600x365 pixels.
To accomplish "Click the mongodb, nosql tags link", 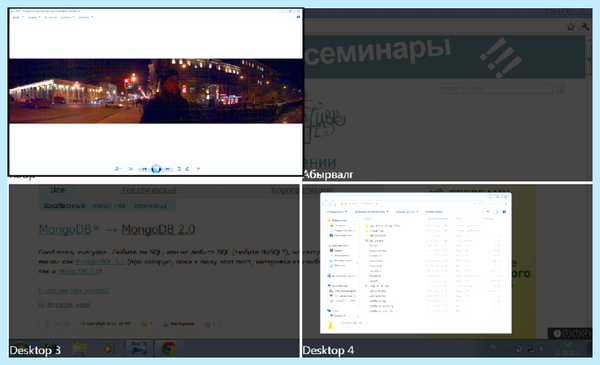I will (x=68, y=305).
